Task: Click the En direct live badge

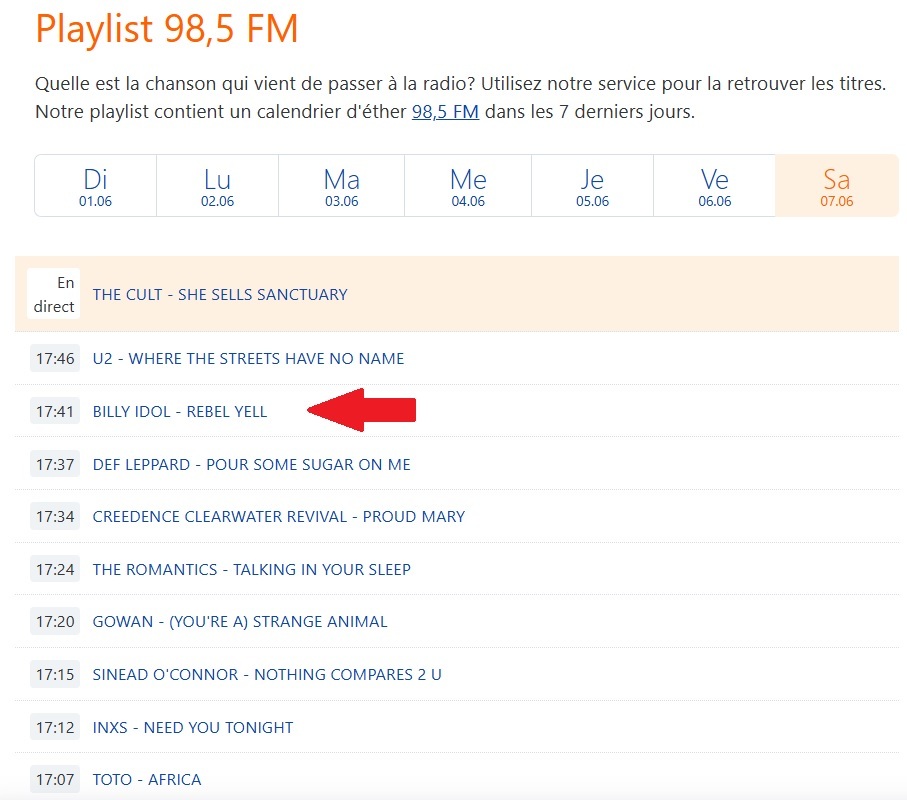Action: tap(54, 295)
